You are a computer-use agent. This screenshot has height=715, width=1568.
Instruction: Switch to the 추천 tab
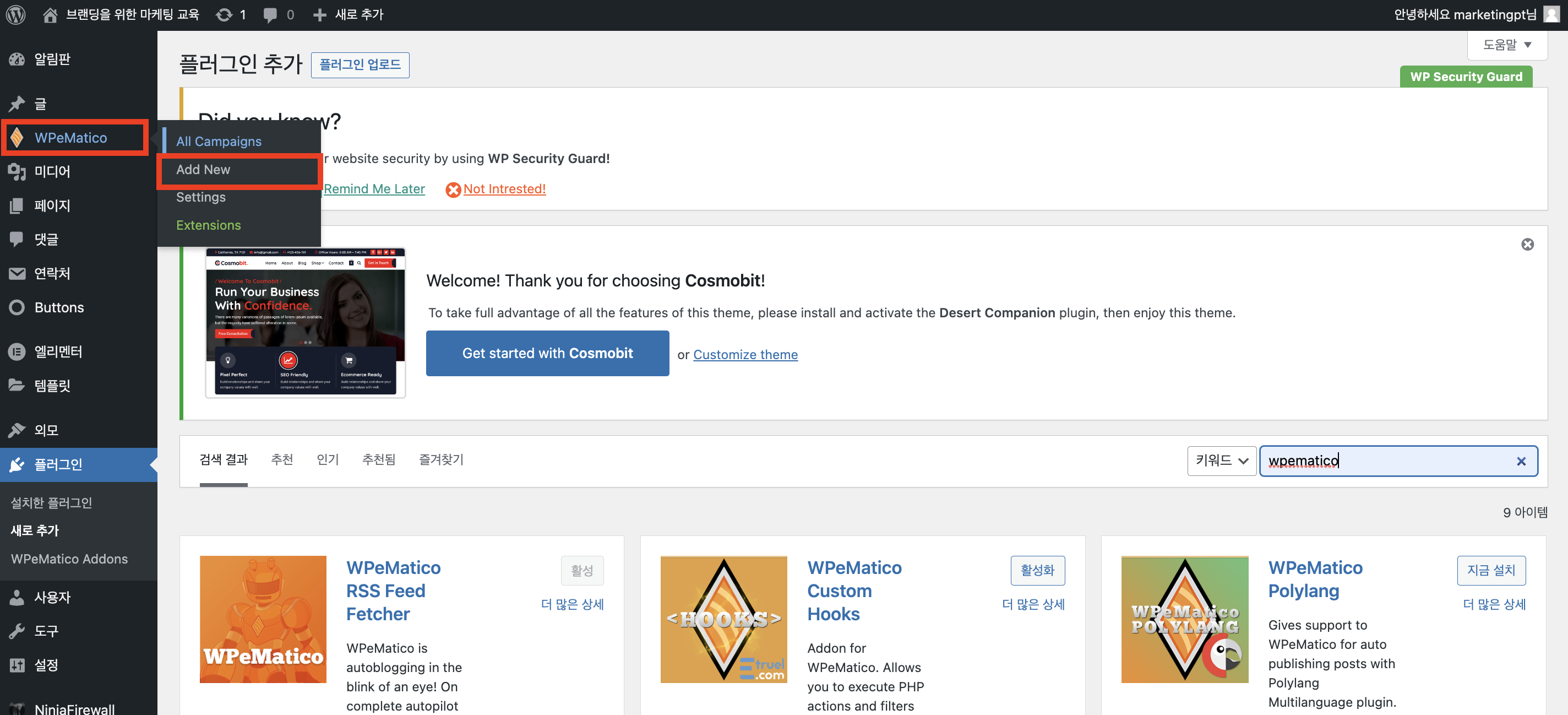[282, 460]
